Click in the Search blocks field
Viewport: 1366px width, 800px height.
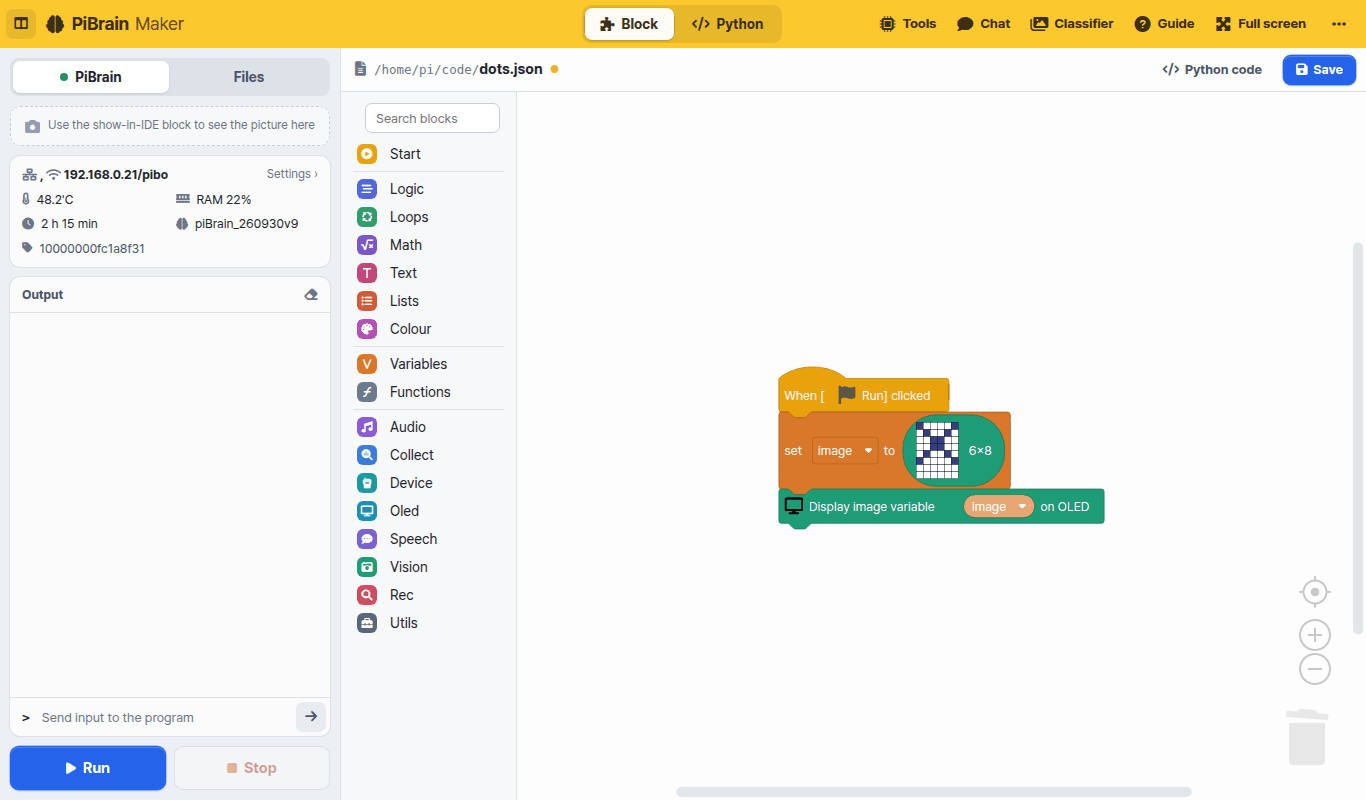pyautogui.click(x=432, y=118)
